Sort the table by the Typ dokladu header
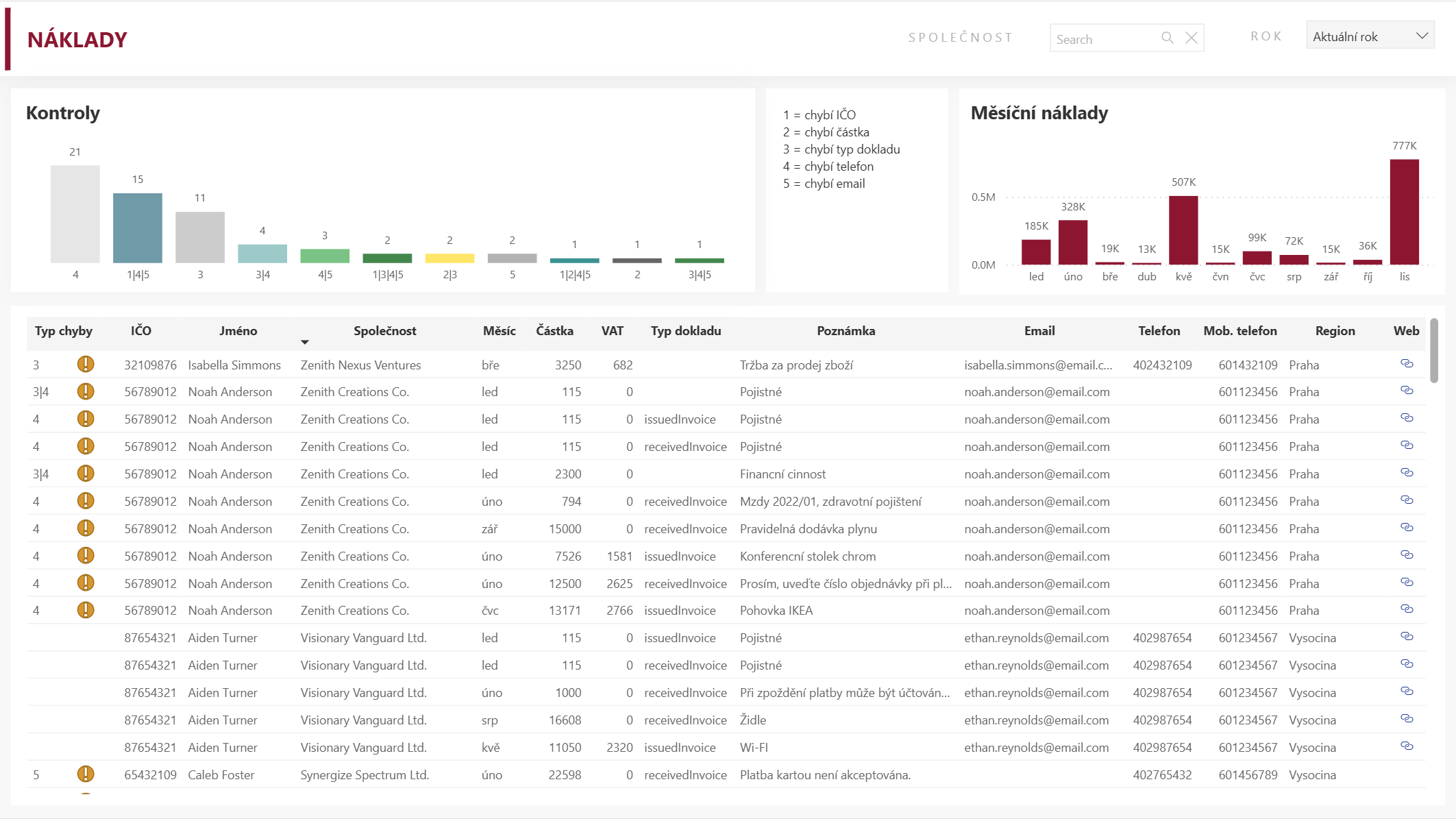The height and width of the screenshot is (819, 1456). coord(686,330)
